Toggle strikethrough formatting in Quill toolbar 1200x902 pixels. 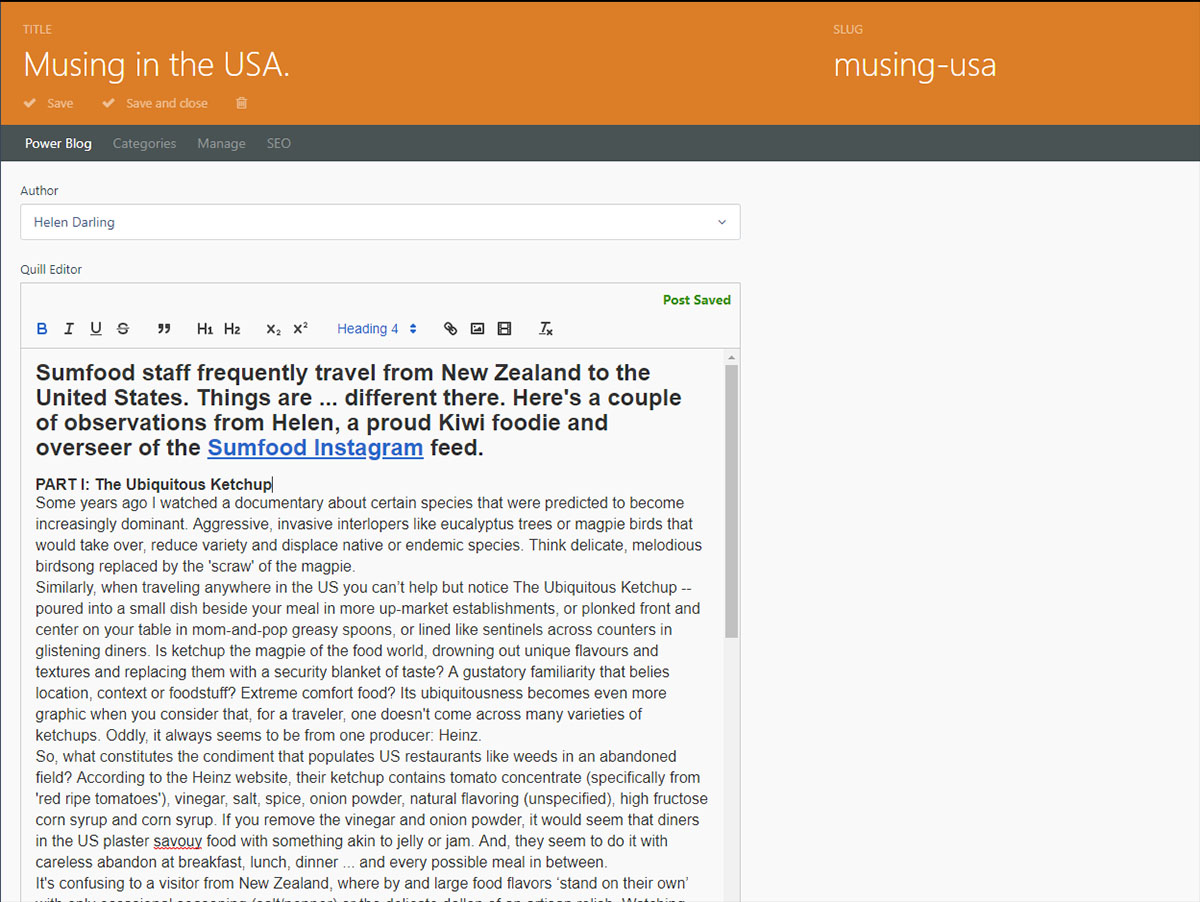(x=123, y=329)
